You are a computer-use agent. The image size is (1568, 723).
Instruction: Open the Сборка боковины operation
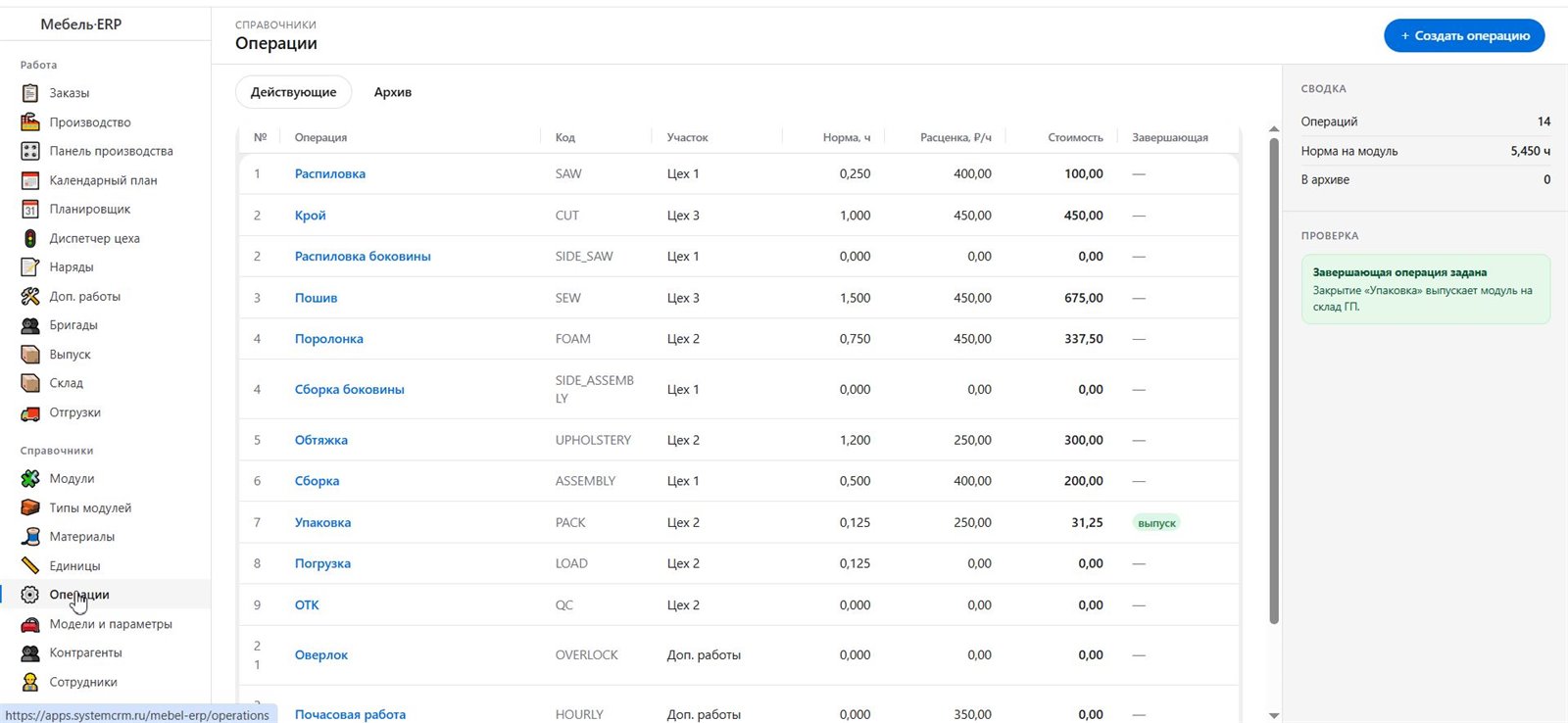(x=350, y=389)
